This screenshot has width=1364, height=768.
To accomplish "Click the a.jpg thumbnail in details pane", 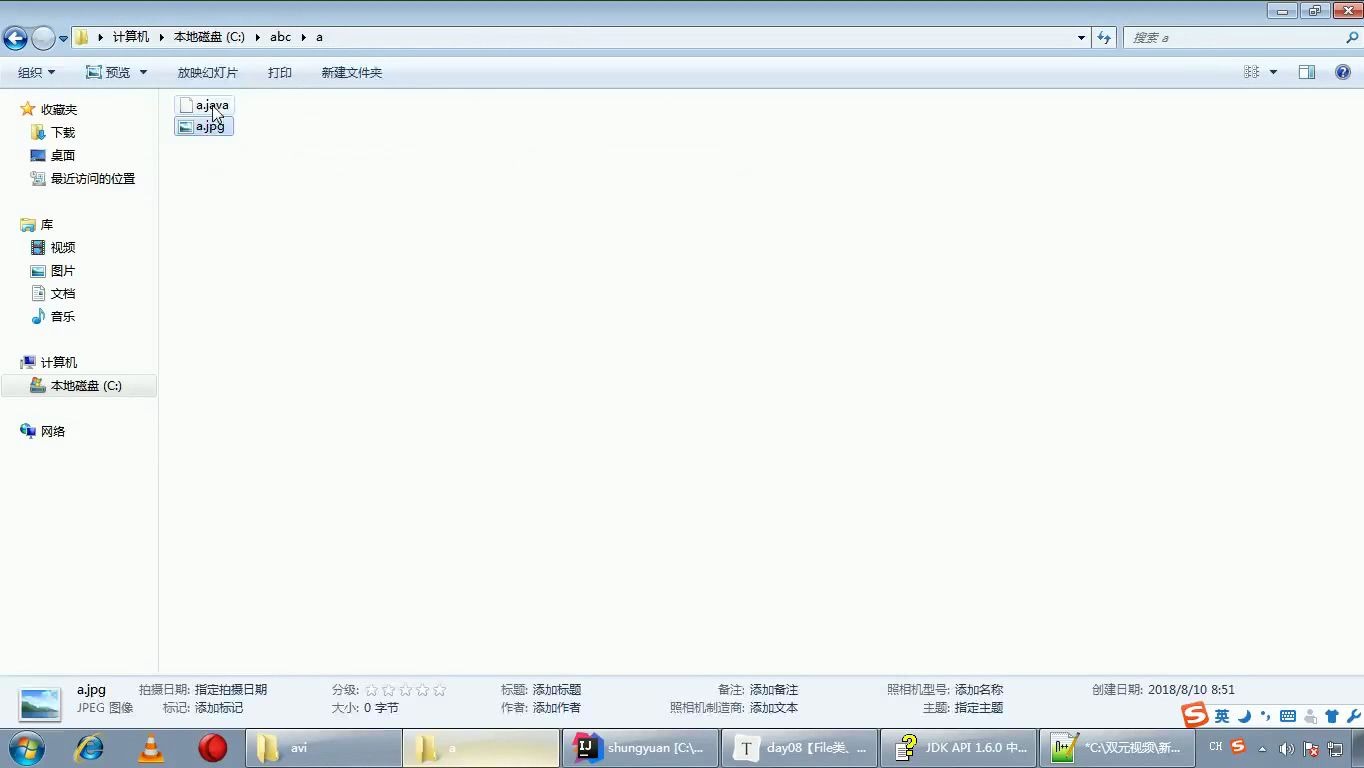I will coord(40,704).
